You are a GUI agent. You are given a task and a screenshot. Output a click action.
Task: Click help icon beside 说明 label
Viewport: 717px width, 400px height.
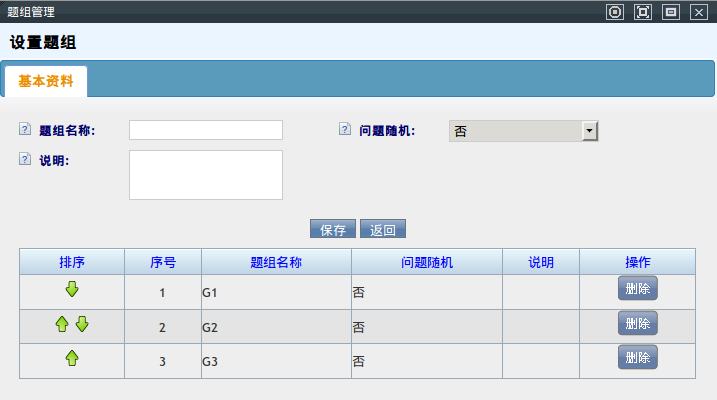pyautogui.click(x=25, y=159)
